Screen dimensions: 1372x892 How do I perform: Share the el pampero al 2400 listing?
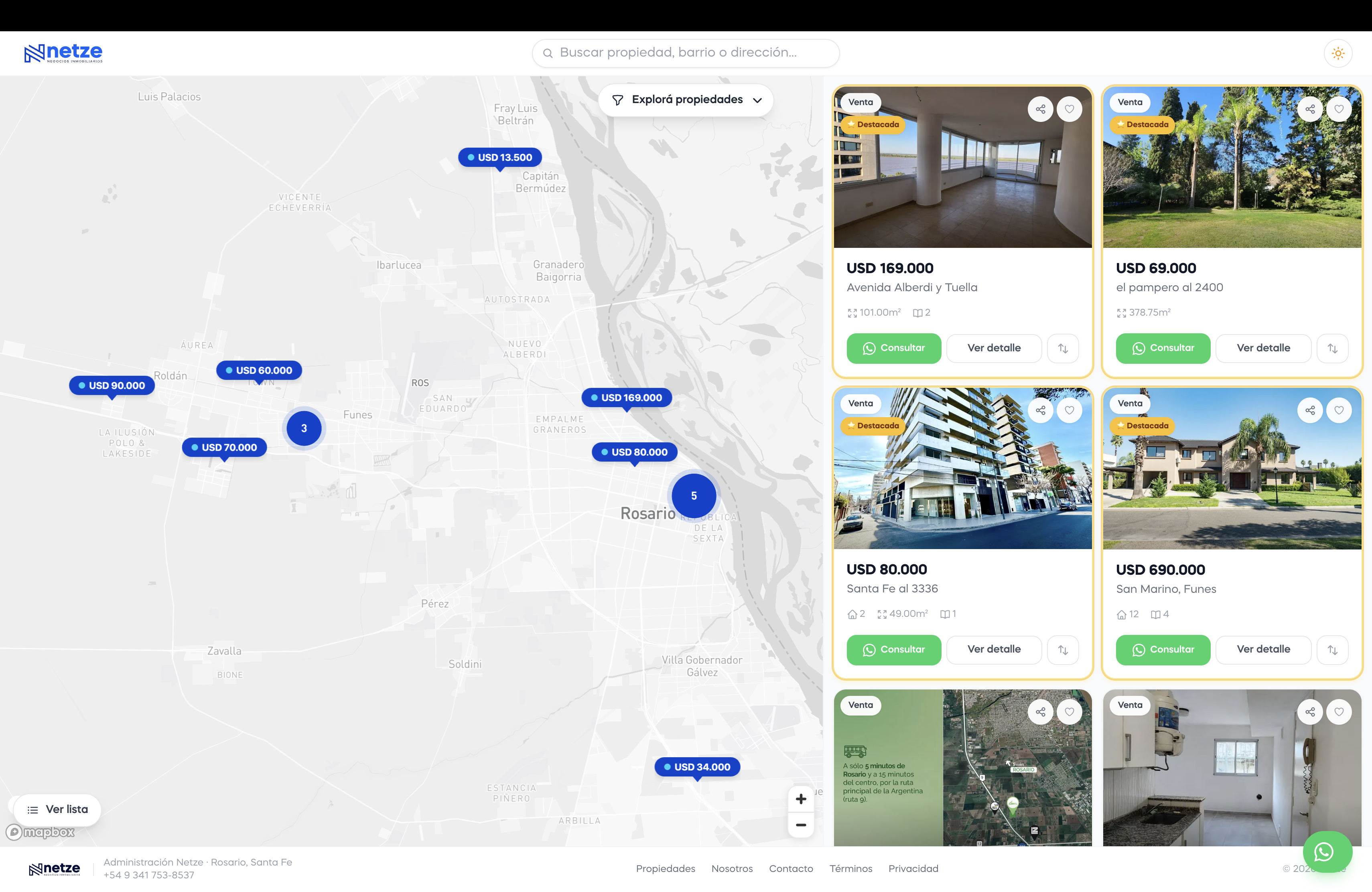1310,109
